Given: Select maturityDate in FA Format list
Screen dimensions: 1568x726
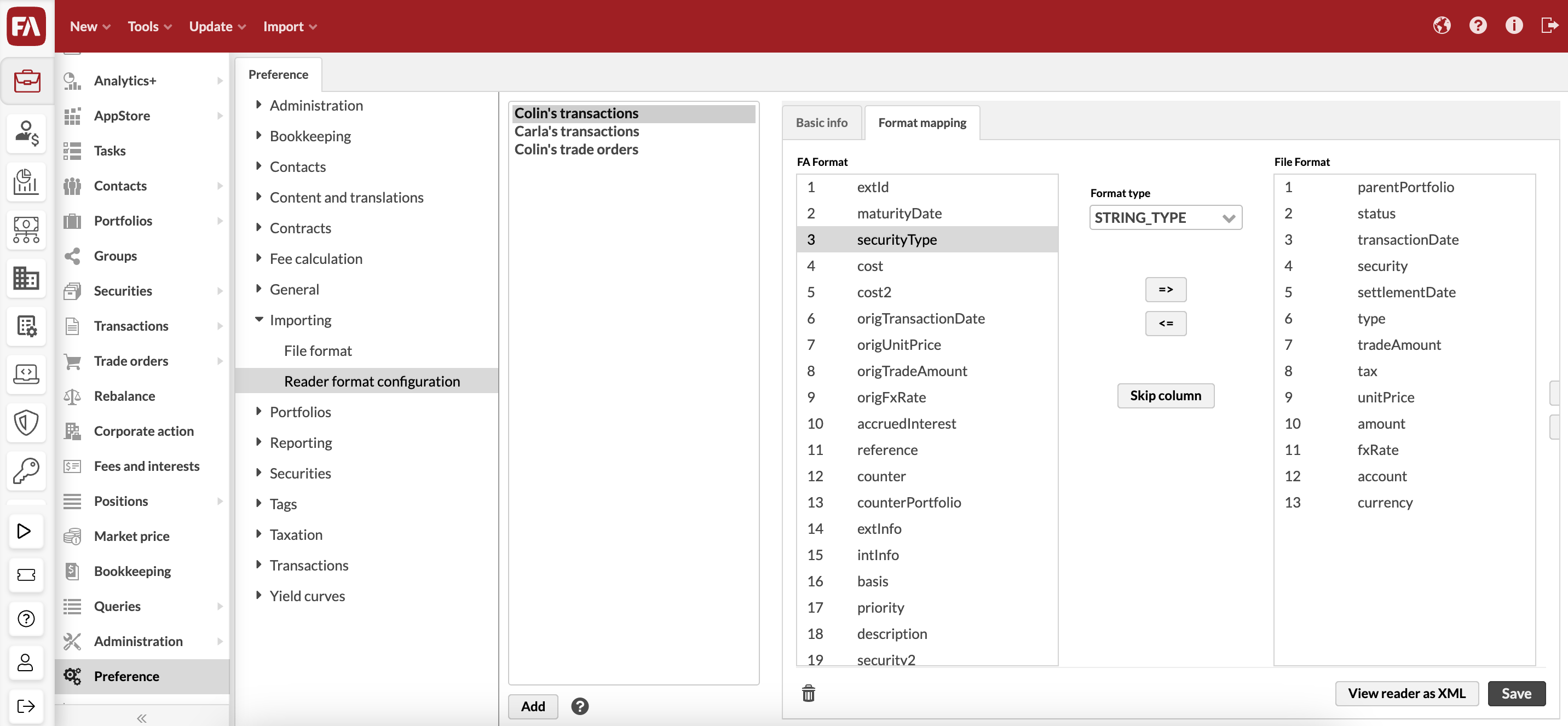Looking at the screenshot, I should tap(926, 213).
